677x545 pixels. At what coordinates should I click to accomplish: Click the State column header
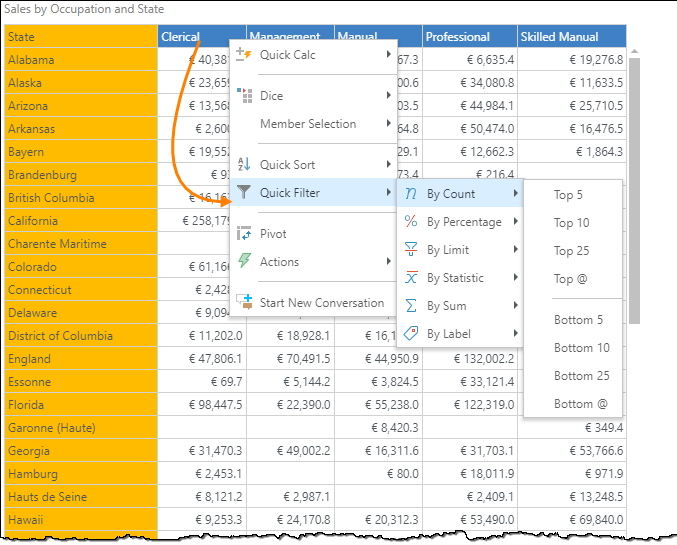point(81,37)
